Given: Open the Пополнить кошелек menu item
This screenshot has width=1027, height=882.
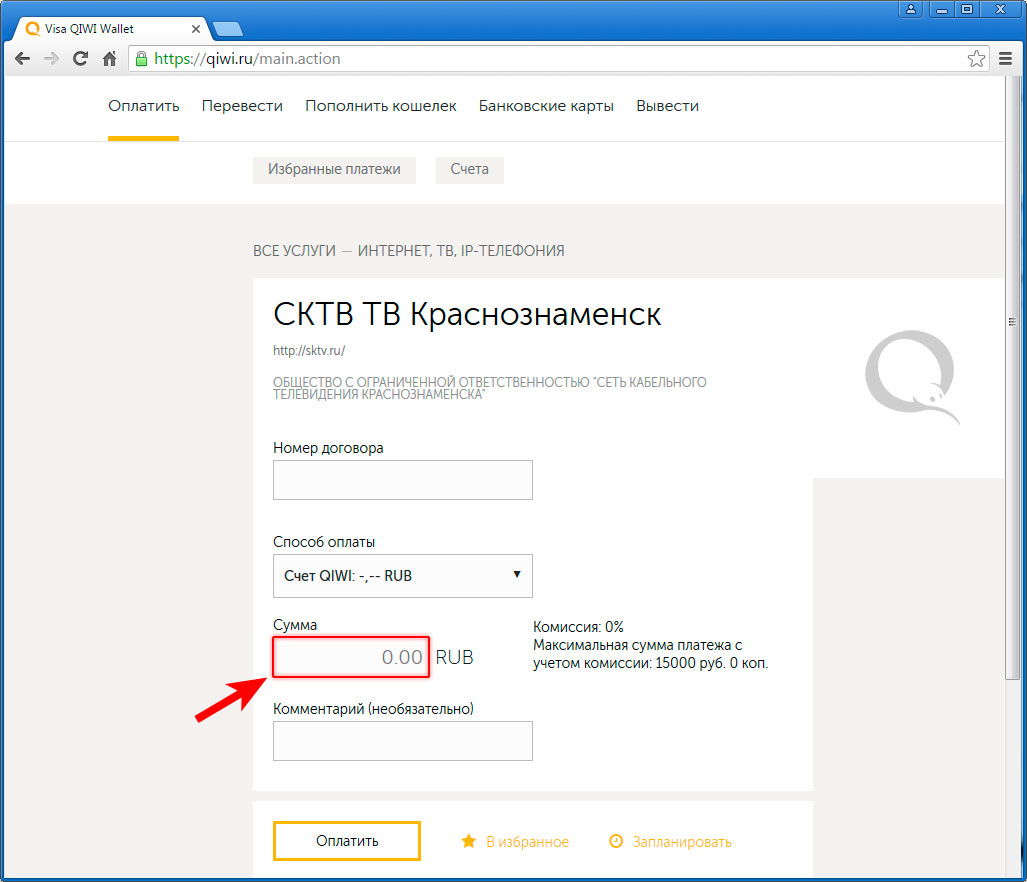Looking at the screenshot, I should [381, 106].
